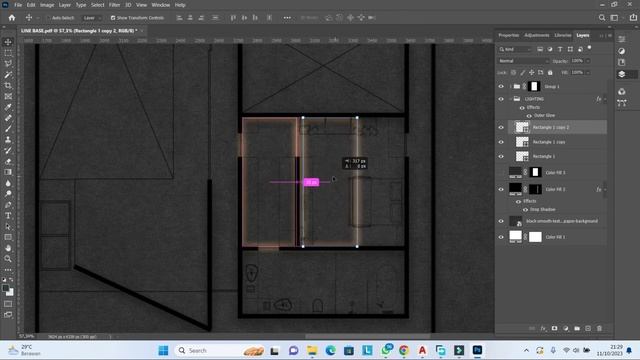The width and height of the screenshot is (640, 360).
Task: Open the search icon in options bar
Action: point(602,18)
